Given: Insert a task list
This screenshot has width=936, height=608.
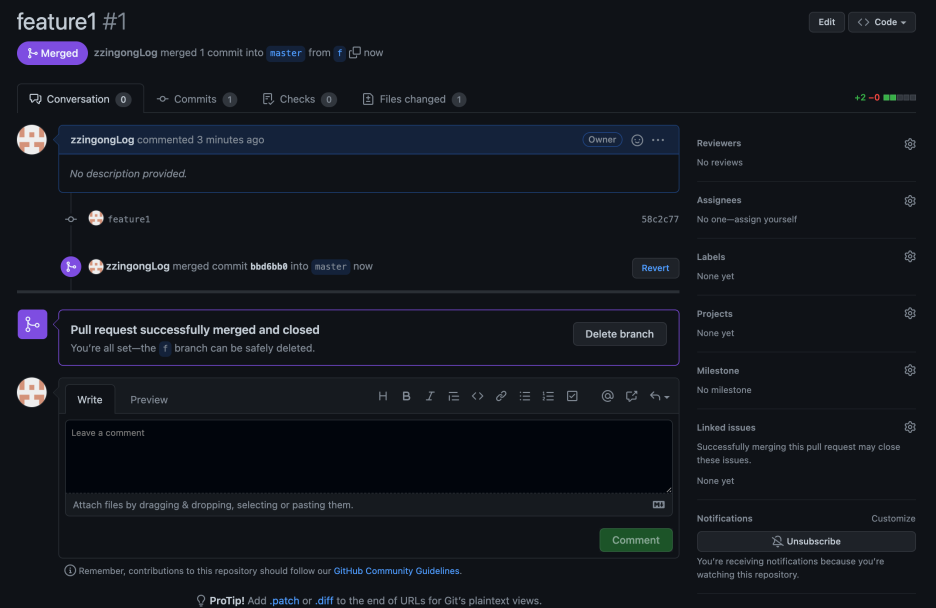Looking at the screenshot, I should [x=572, y=396].
